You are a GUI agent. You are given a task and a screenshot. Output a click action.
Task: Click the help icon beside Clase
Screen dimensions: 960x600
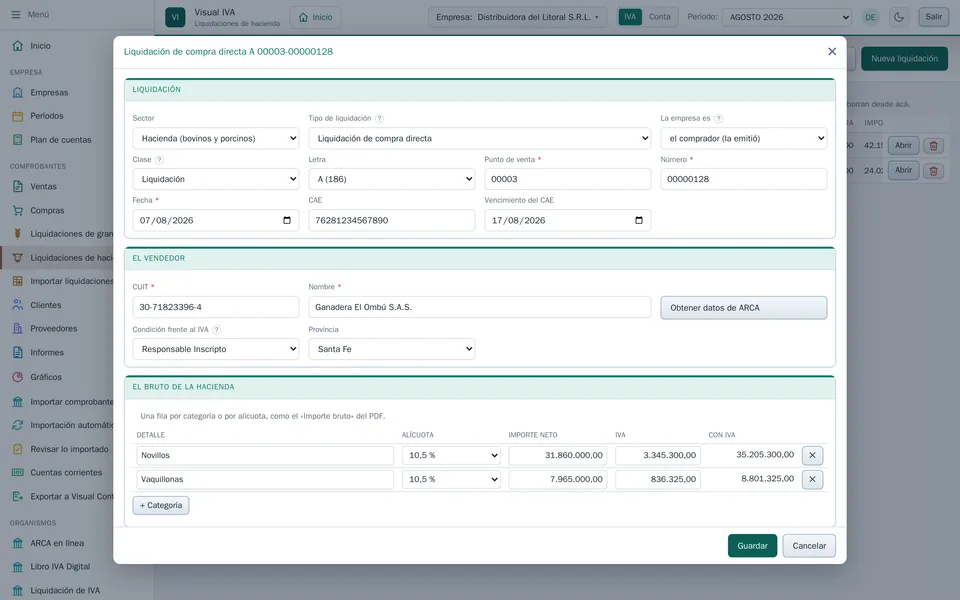[159, 159]
